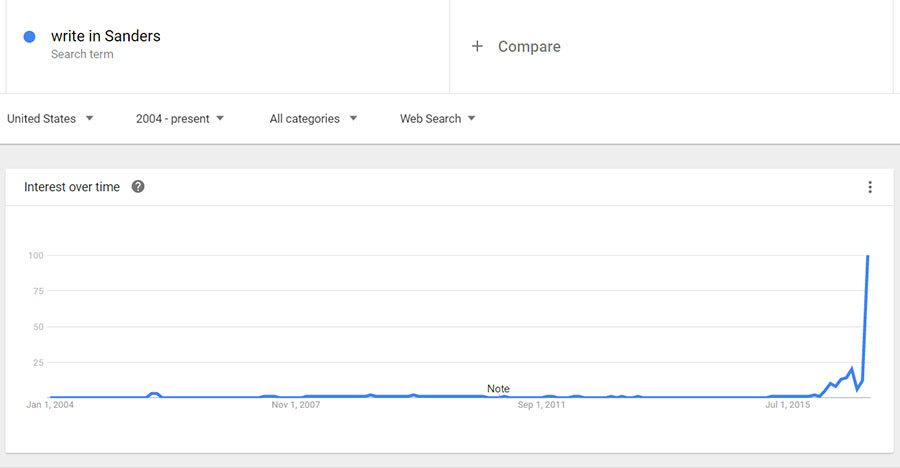Click the Sep 1, 2011 axis label
The width and height of the screenshot is (900, 468).
click(x=542, y=405)
